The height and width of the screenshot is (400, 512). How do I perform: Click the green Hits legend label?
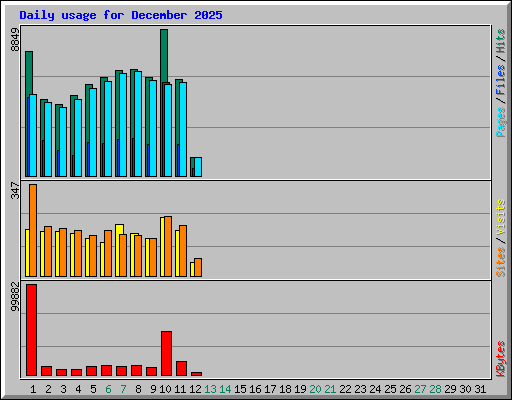coord(501,41)
